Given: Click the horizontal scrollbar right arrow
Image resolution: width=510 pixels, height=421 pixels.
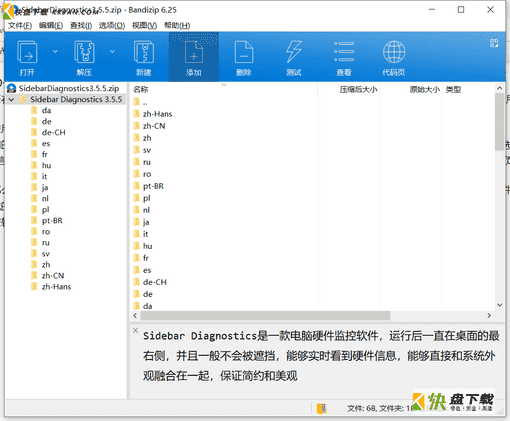Looking at the screenshot, I should 489,315.
